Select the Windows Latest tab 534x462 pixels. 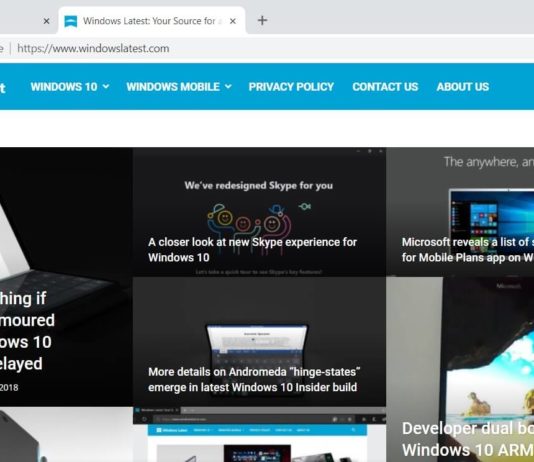tap(152, 21)
